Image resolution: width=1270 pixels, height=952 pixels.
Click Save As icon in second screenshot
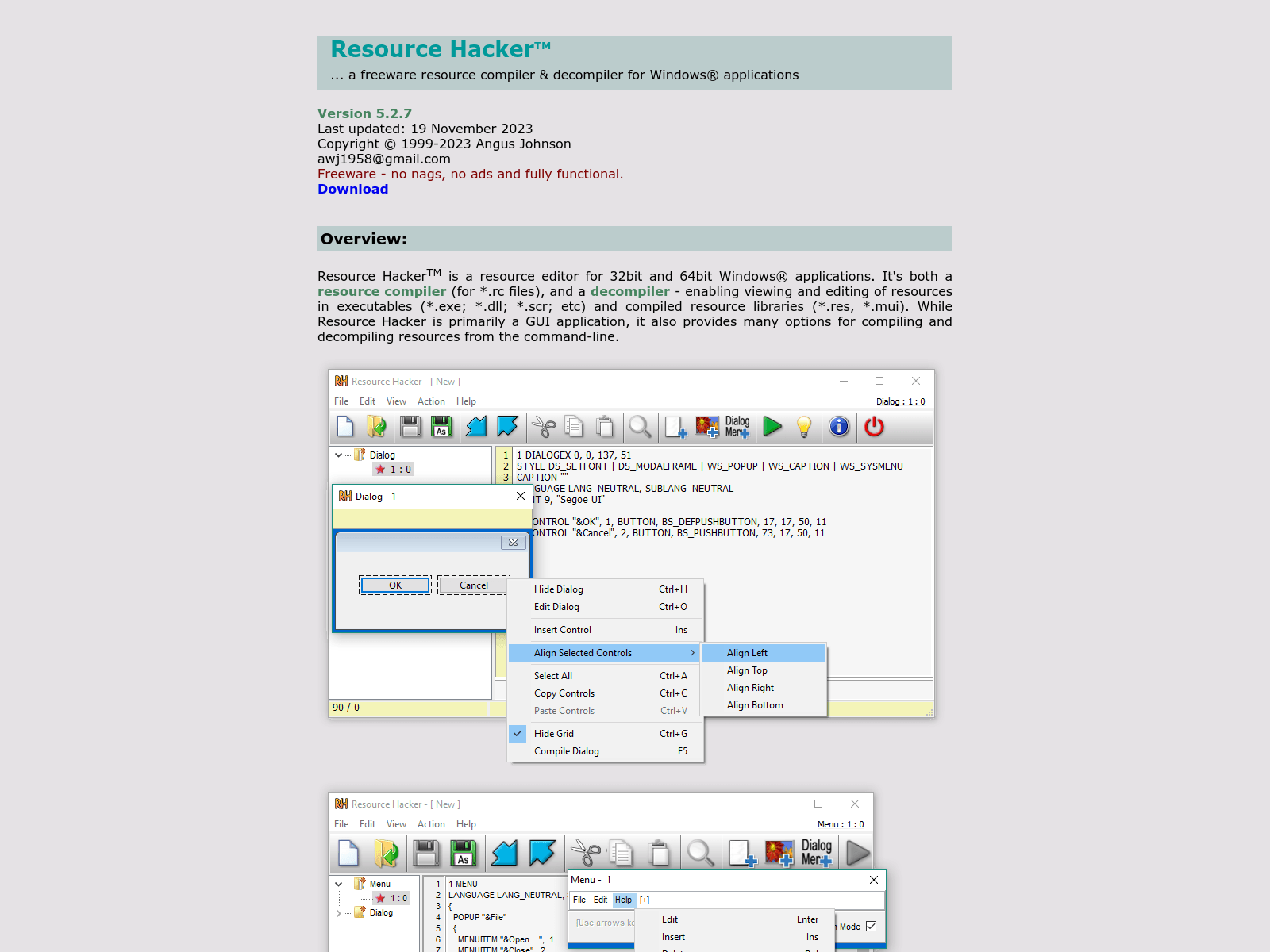[464, 854]
